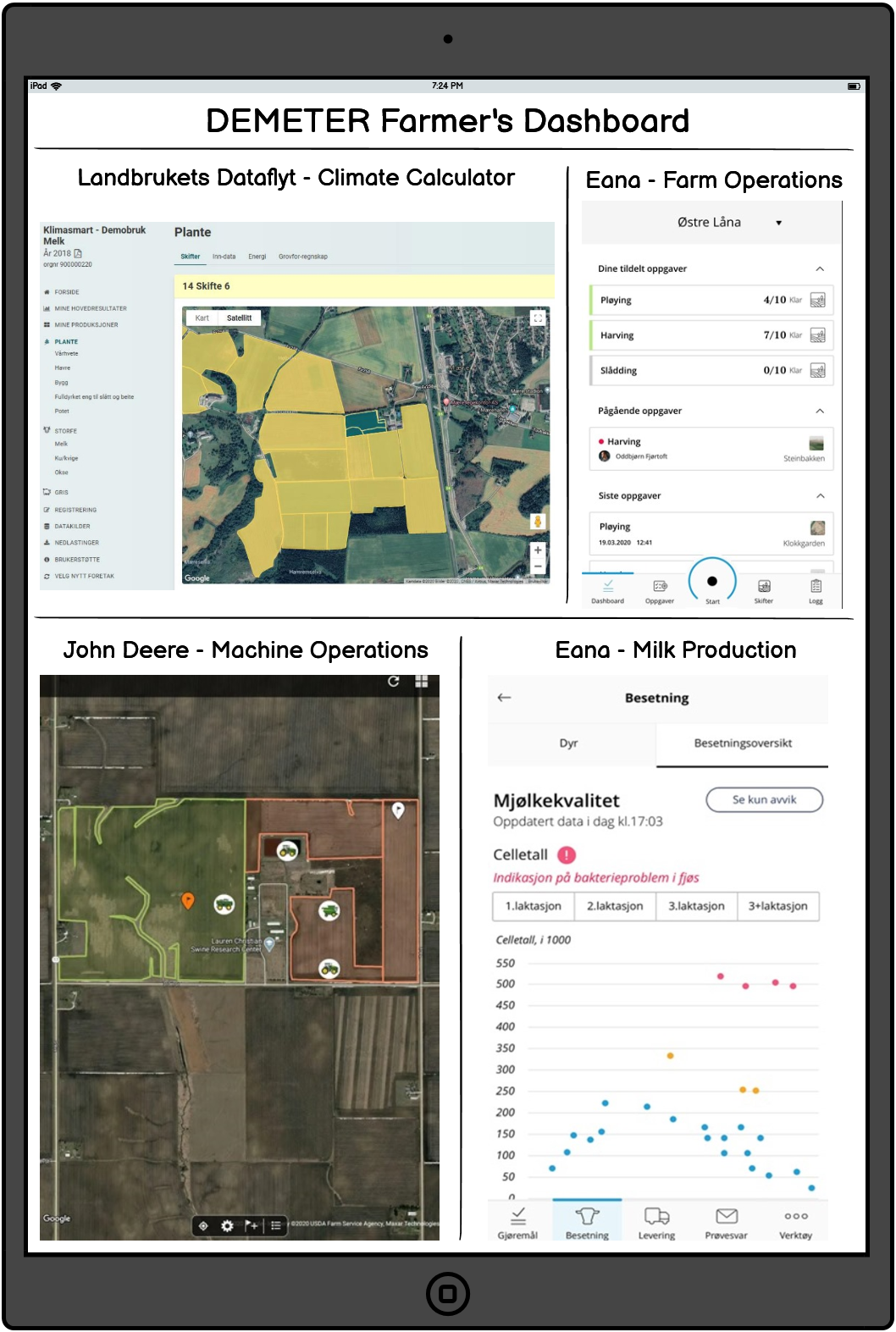
Task: Click the field icon on Slådding 0/10 row
Action: (817, 370)
